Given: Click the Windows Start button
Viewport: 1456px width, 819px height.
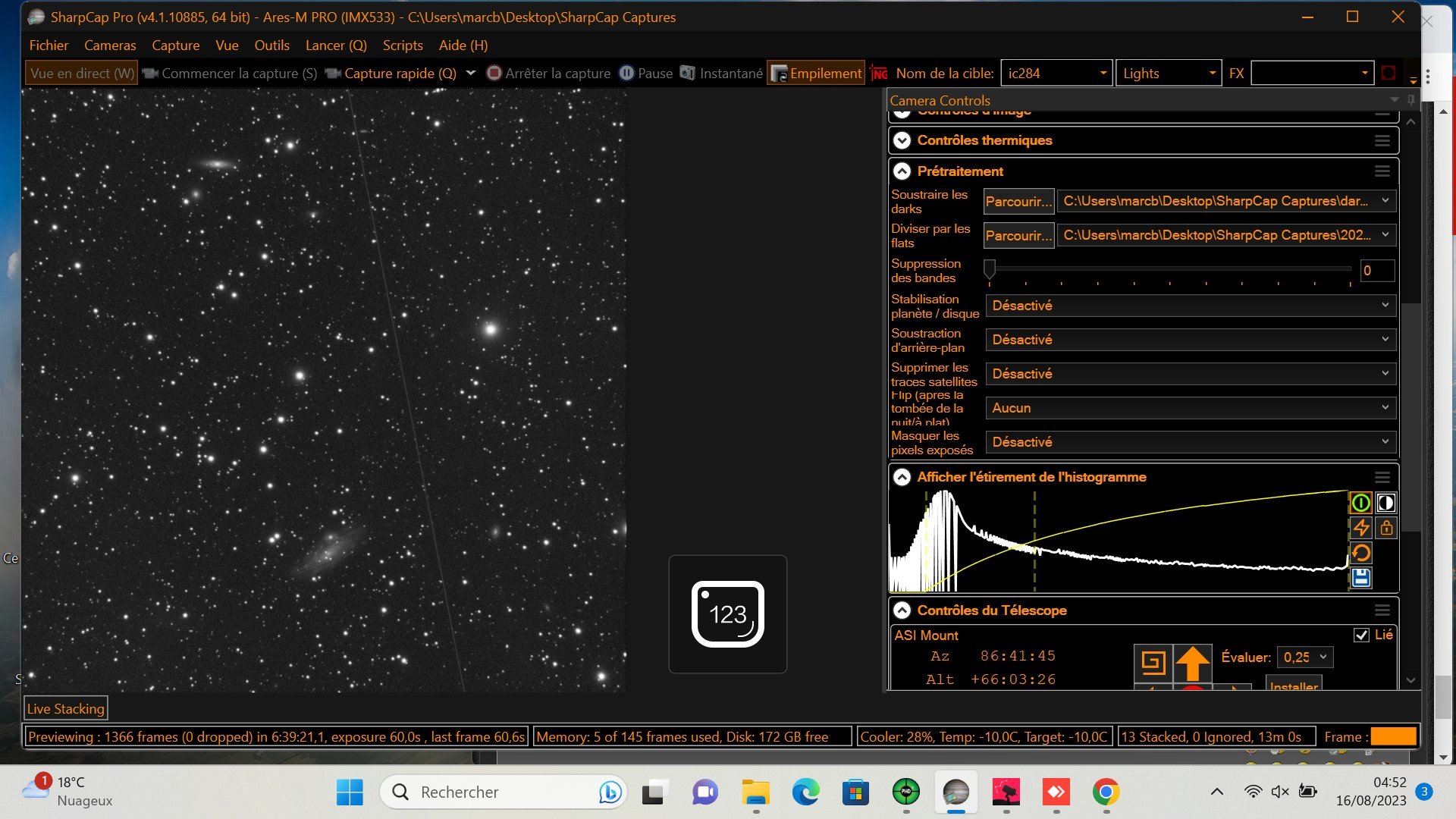Looking at the screenshot, I should pos(350,792).
